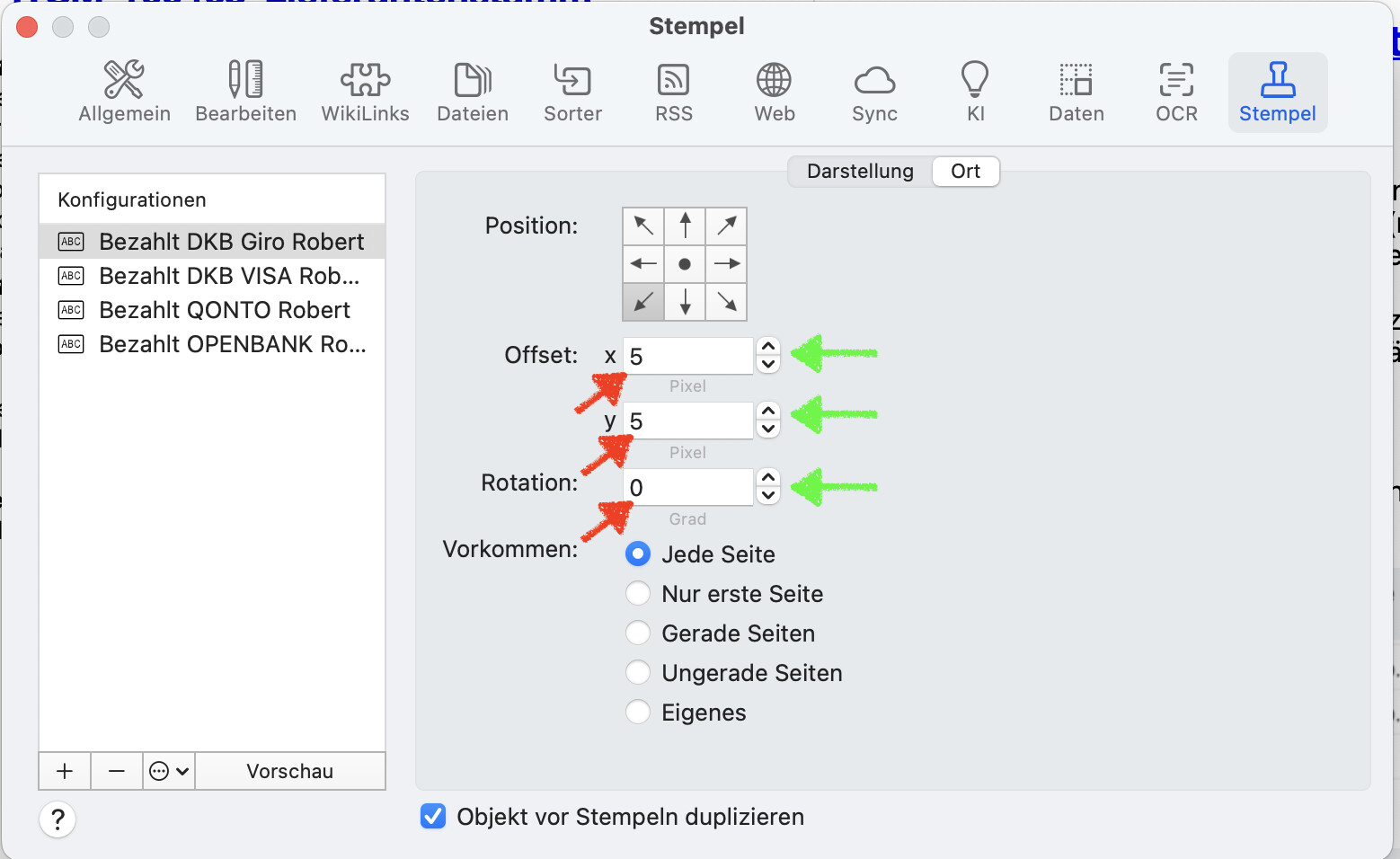This screenshot has width=1400, height=859.
Task: Add a new stamp configuration with plus
Action: [x=65, y=771]
